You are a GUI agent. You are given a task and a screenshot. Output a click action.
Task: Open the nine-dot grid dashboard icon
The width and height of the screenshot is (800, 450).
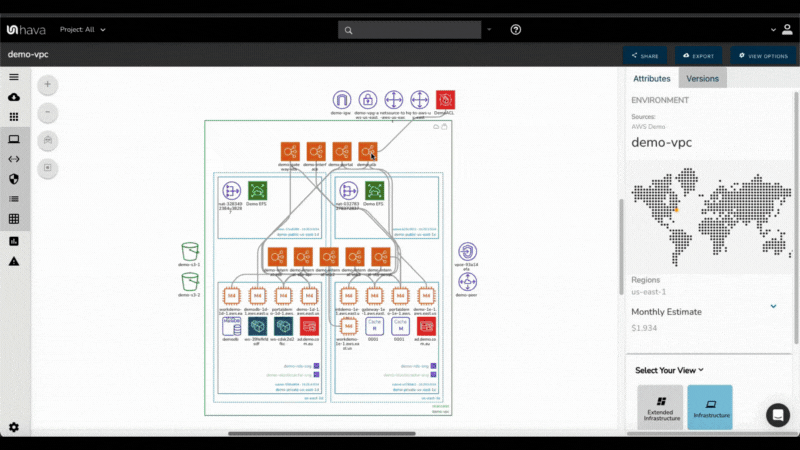[x=14, y=117]
